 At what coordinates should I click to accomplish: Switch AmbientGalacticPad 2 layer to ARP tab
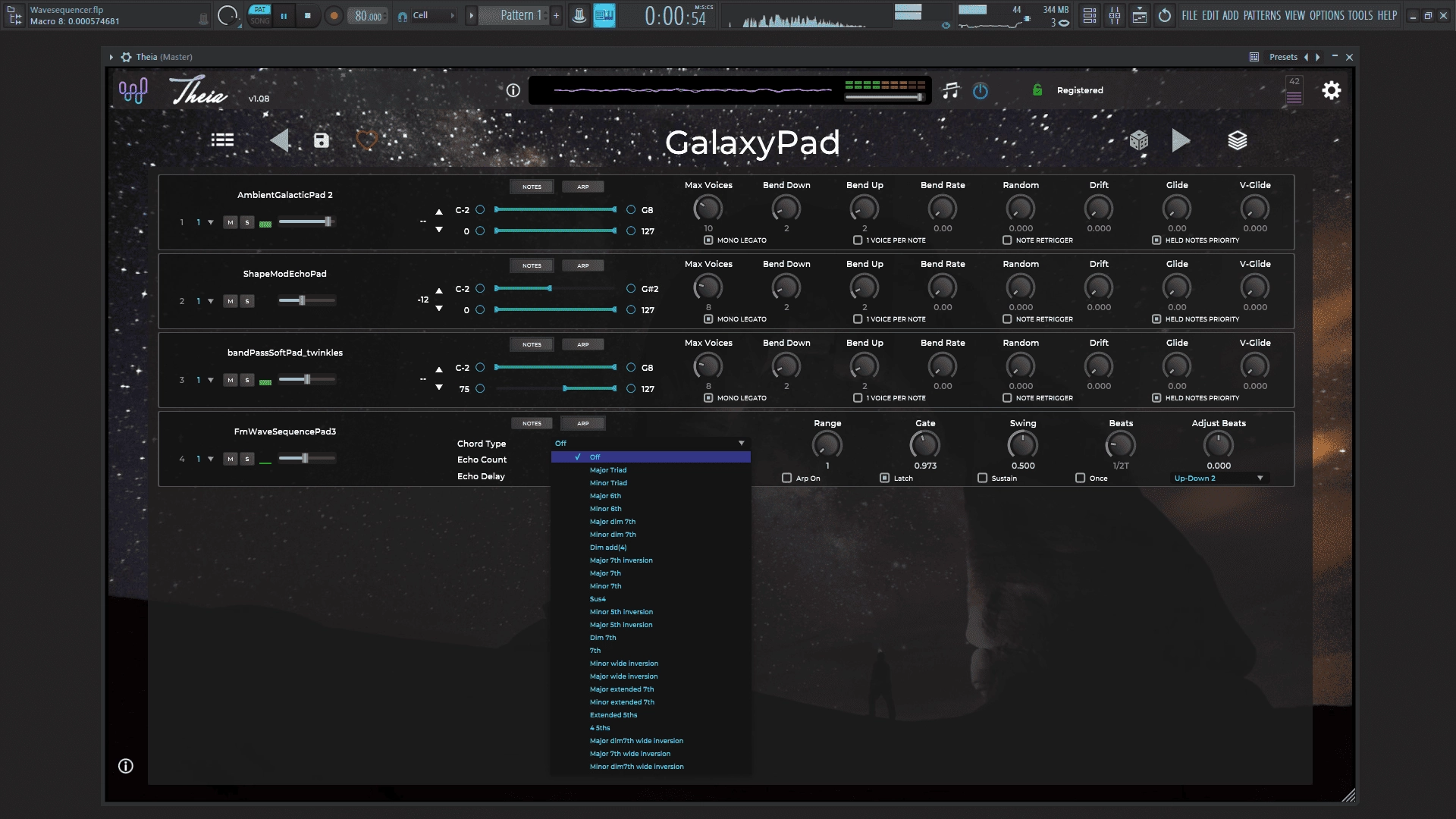(x=582, y=187)
